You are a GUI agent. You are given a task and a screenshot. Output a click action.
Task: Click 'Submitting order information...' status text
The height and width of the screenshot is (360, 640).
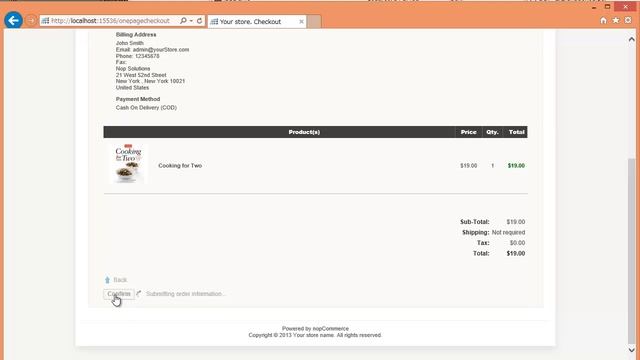click(186, 294)
